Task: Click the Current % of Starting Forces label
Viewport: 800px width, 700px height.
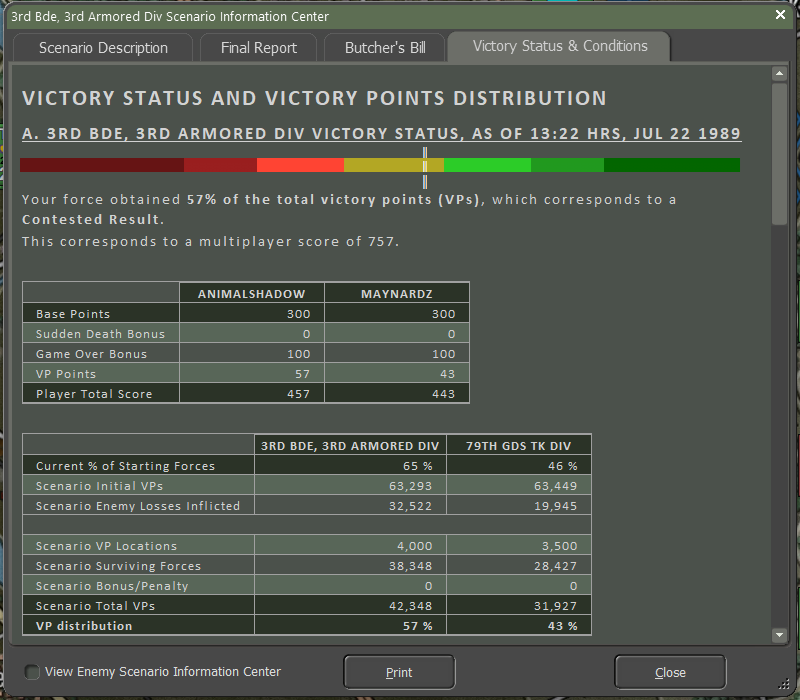Action: [126, 465]
